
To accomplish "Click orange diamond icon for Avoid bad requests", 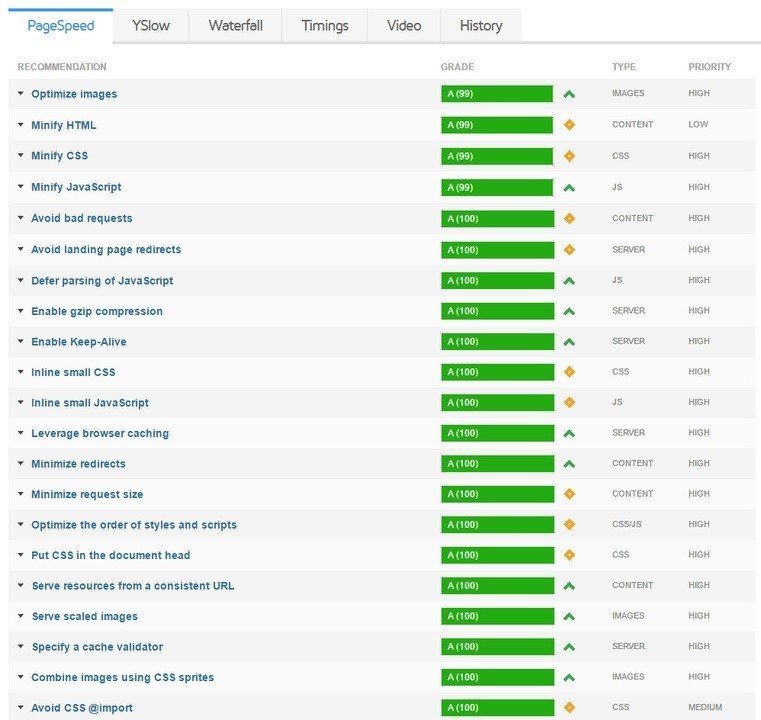I will click(569, 218).
